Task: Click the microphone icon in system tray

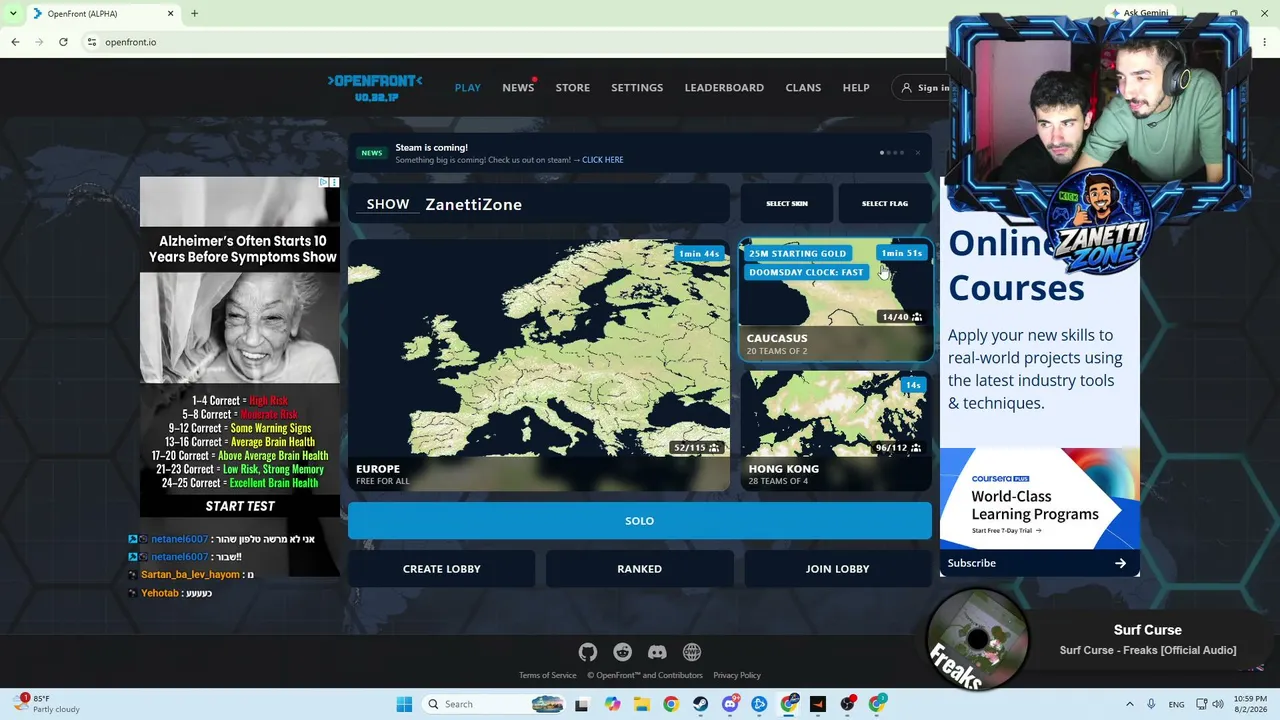Action: point(1151,704)
